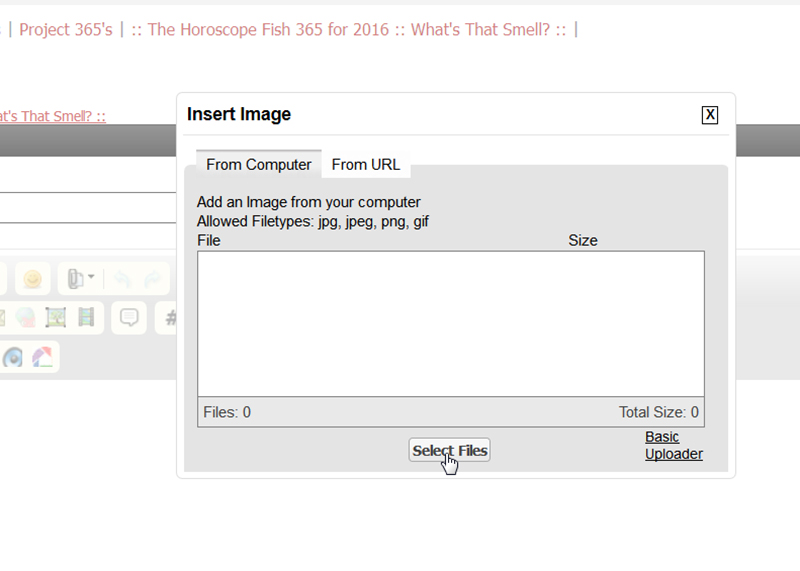
Task: Open the Project 365's link
Action: 66,29
